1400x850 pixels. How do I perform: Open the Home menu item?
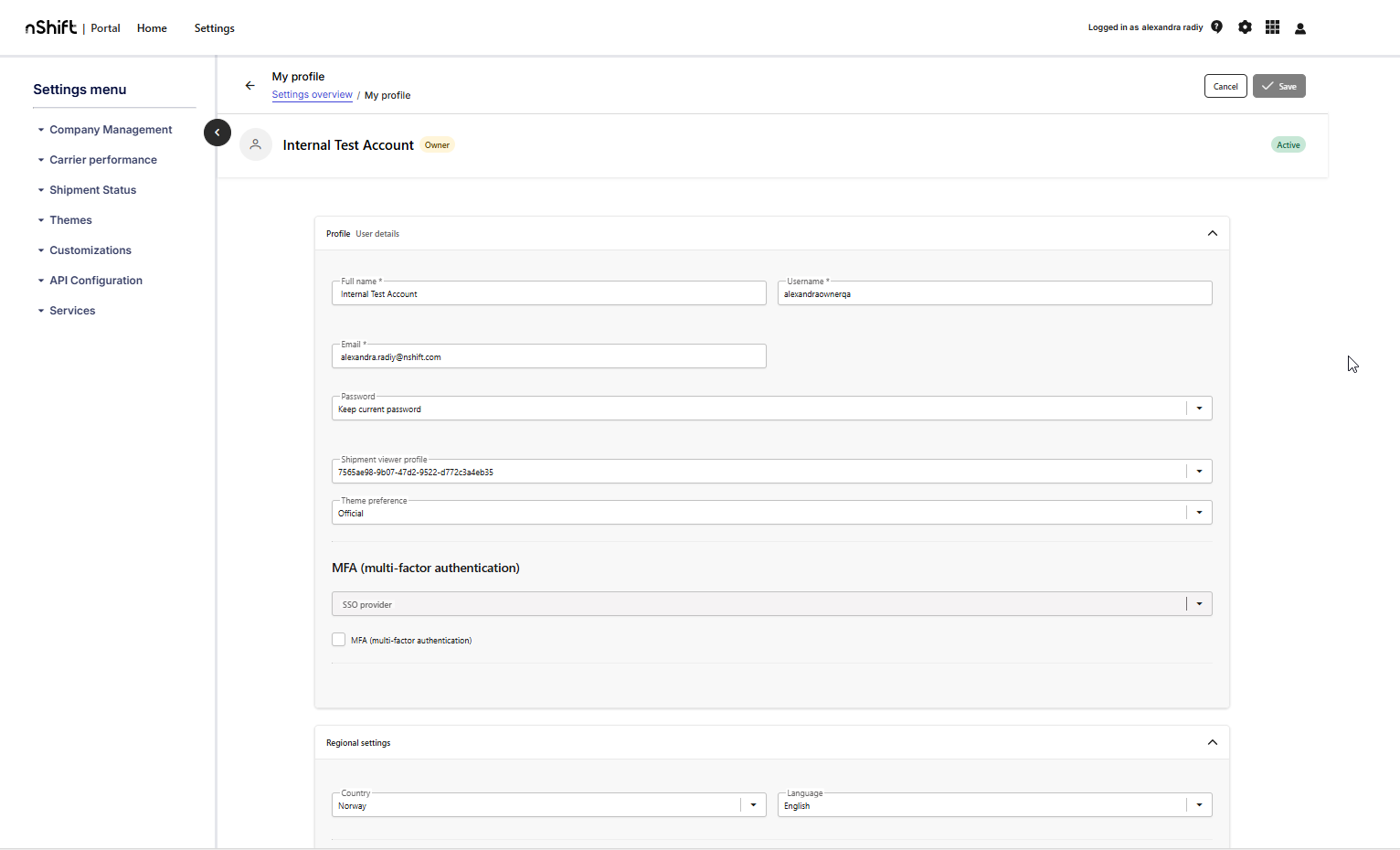[x=152, y=28]
